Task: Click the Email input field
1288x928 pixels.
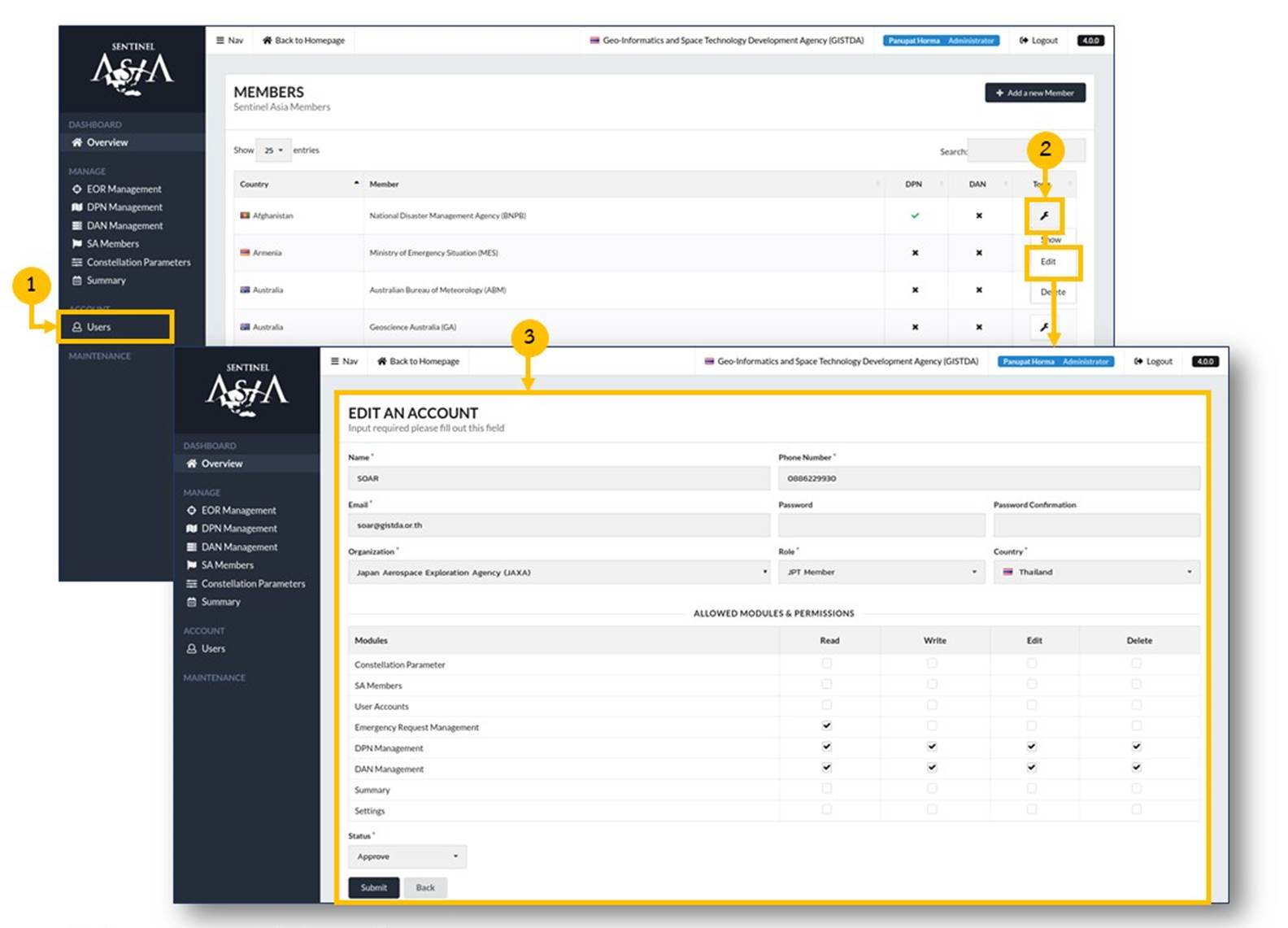Action: tap(559, 525)
